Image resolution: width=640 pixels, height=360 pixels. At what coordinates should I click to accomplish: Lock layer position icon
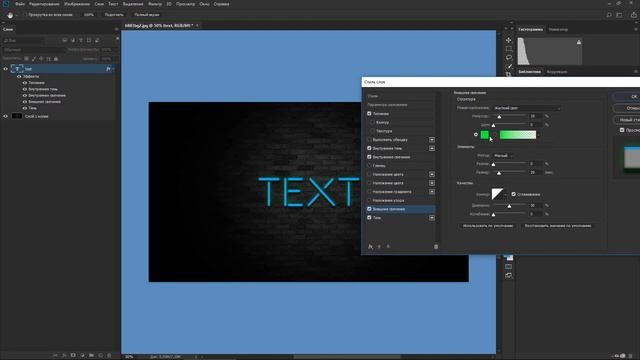(41, 59)
